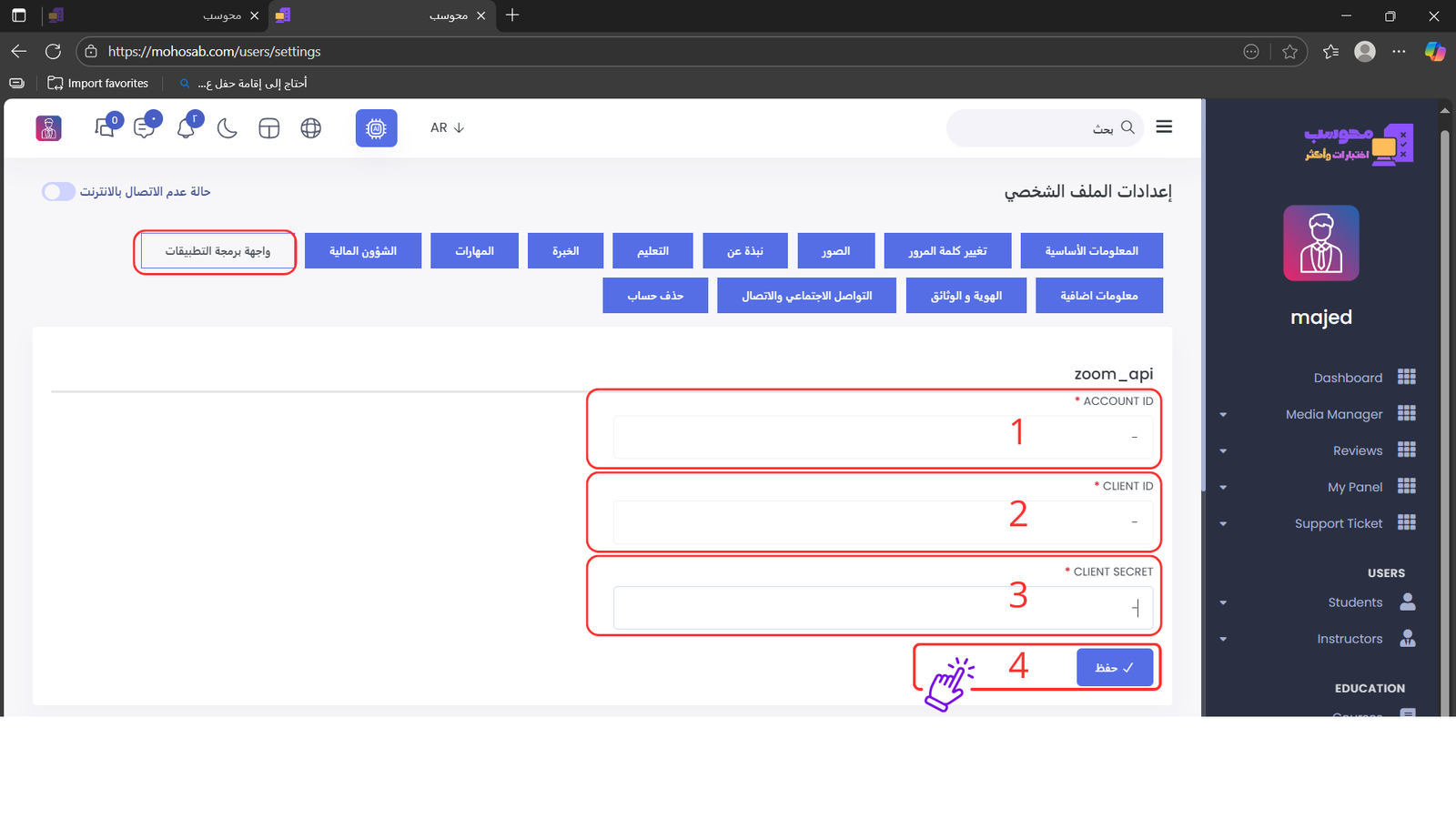Open the الشؤون المالية tab

[x=363, y=251]
